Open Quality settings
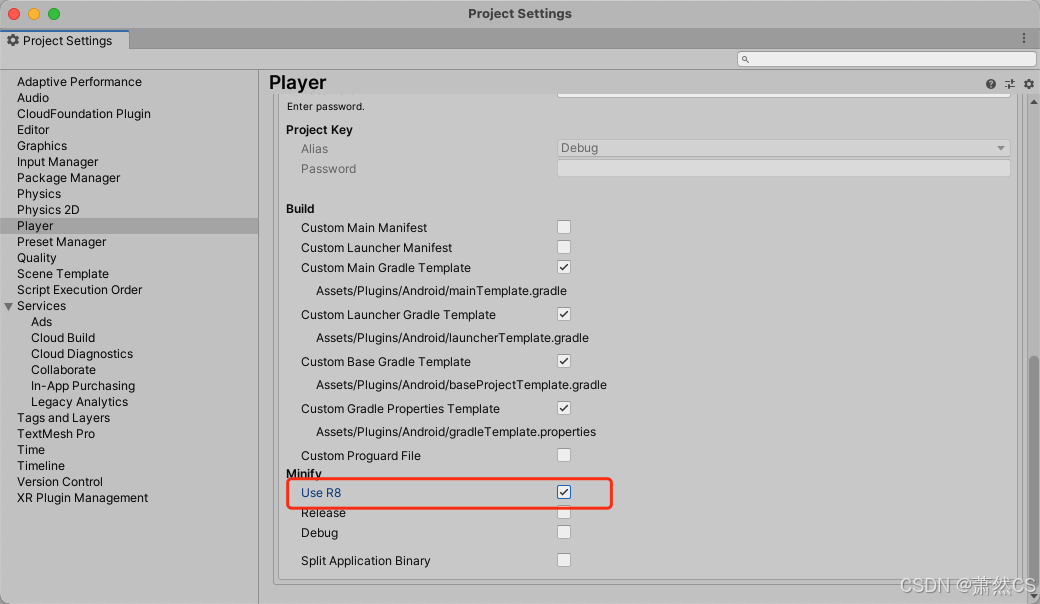Screen dimensions: 1040x604 (x=36, y=258)
